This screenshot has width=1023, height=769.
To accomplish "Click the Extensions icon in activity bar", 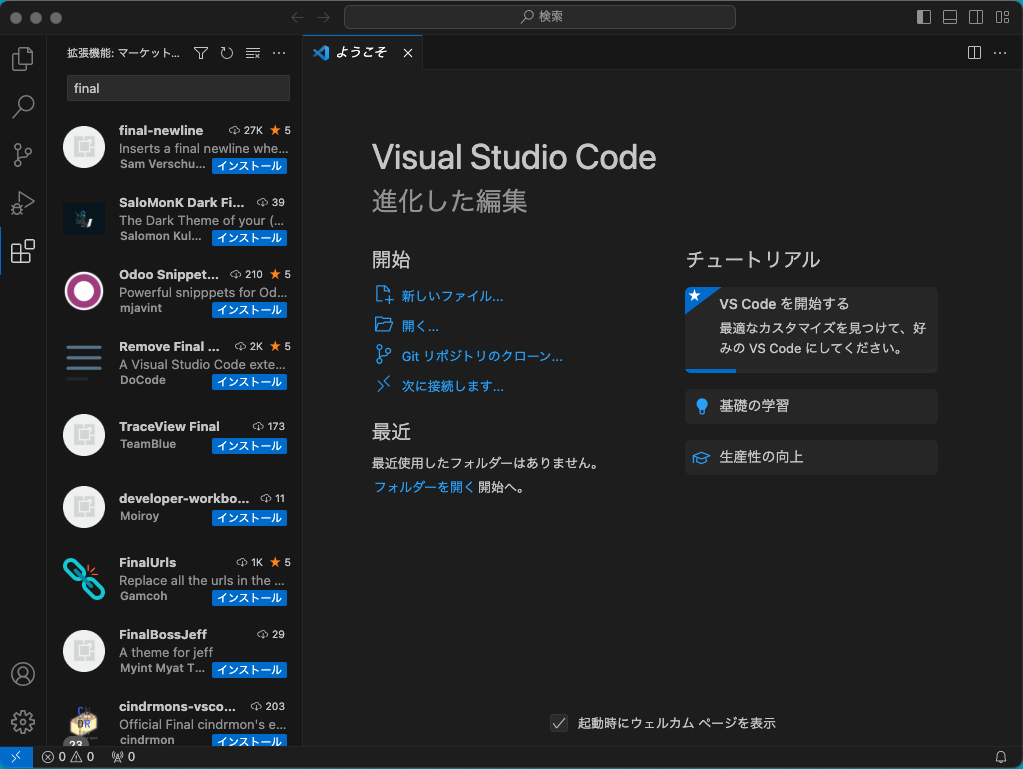I will [x=22, y=252].
